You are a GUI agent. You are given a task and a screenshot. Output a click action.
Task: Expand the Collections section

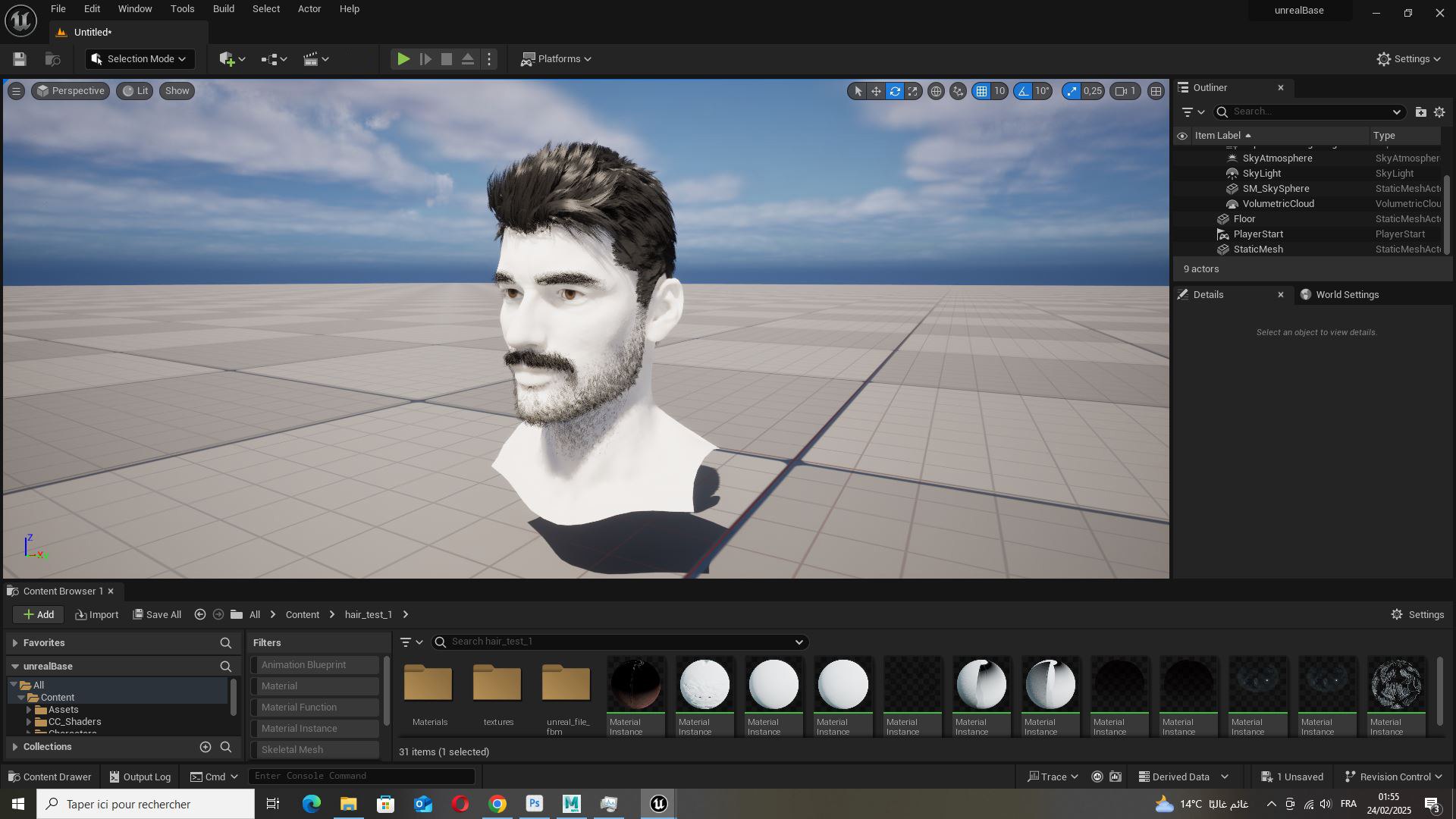tap(14, 747)
